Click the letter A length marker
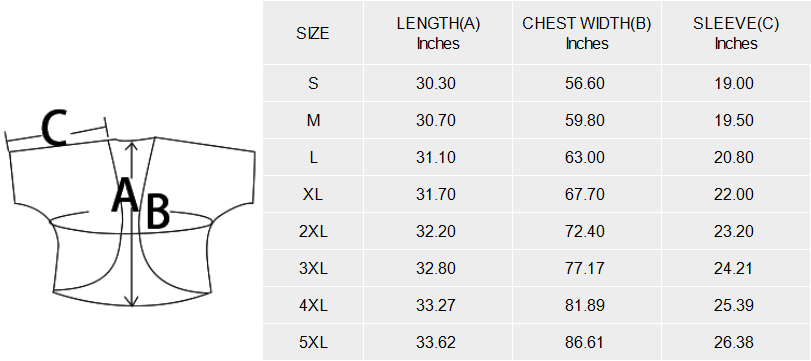The height and width of the screenshot is (361, 811). [x=125, y=195]
